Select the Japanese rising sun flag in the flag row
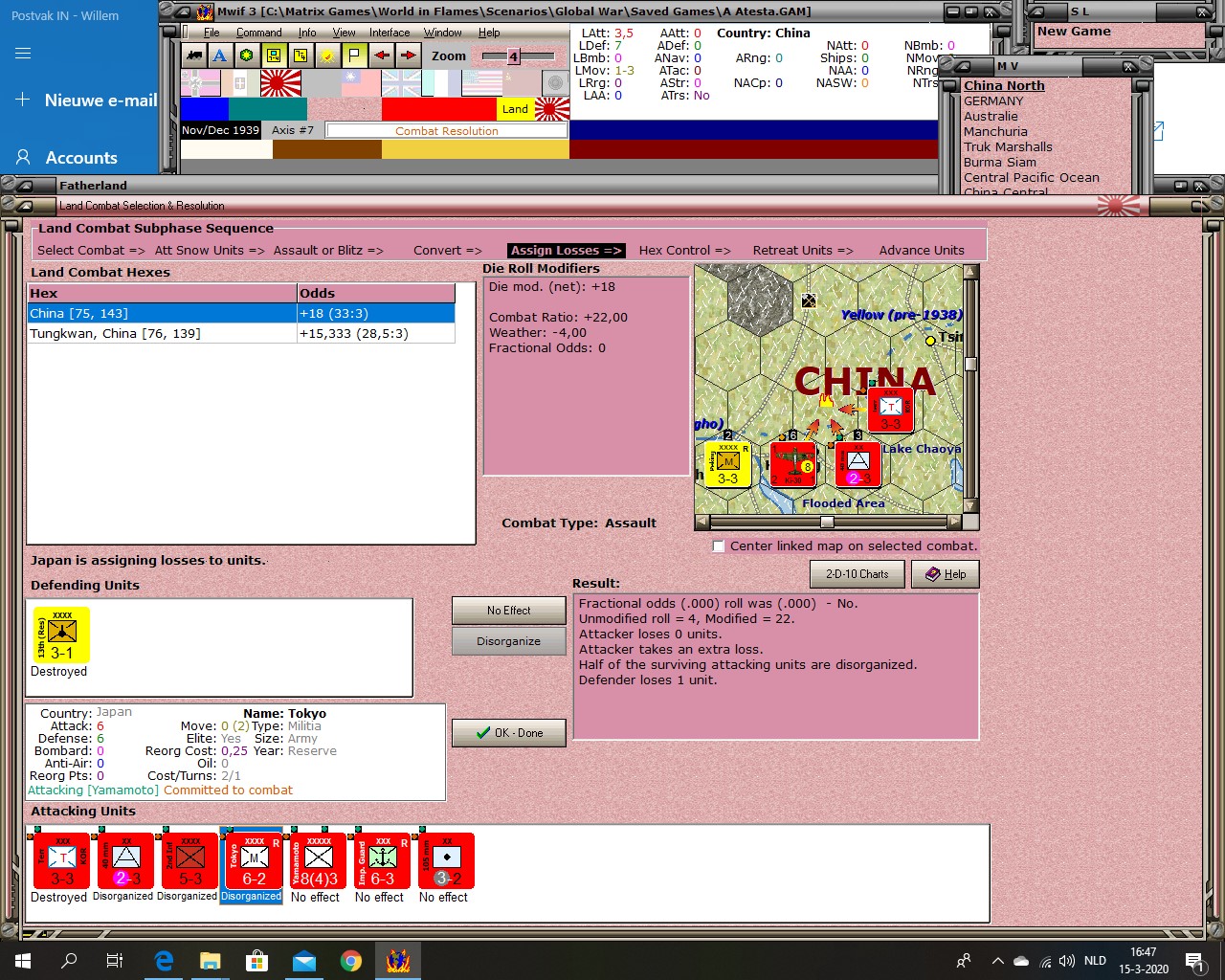The image size is (1225, 980). pyautogui.click(x=280, y=83)
